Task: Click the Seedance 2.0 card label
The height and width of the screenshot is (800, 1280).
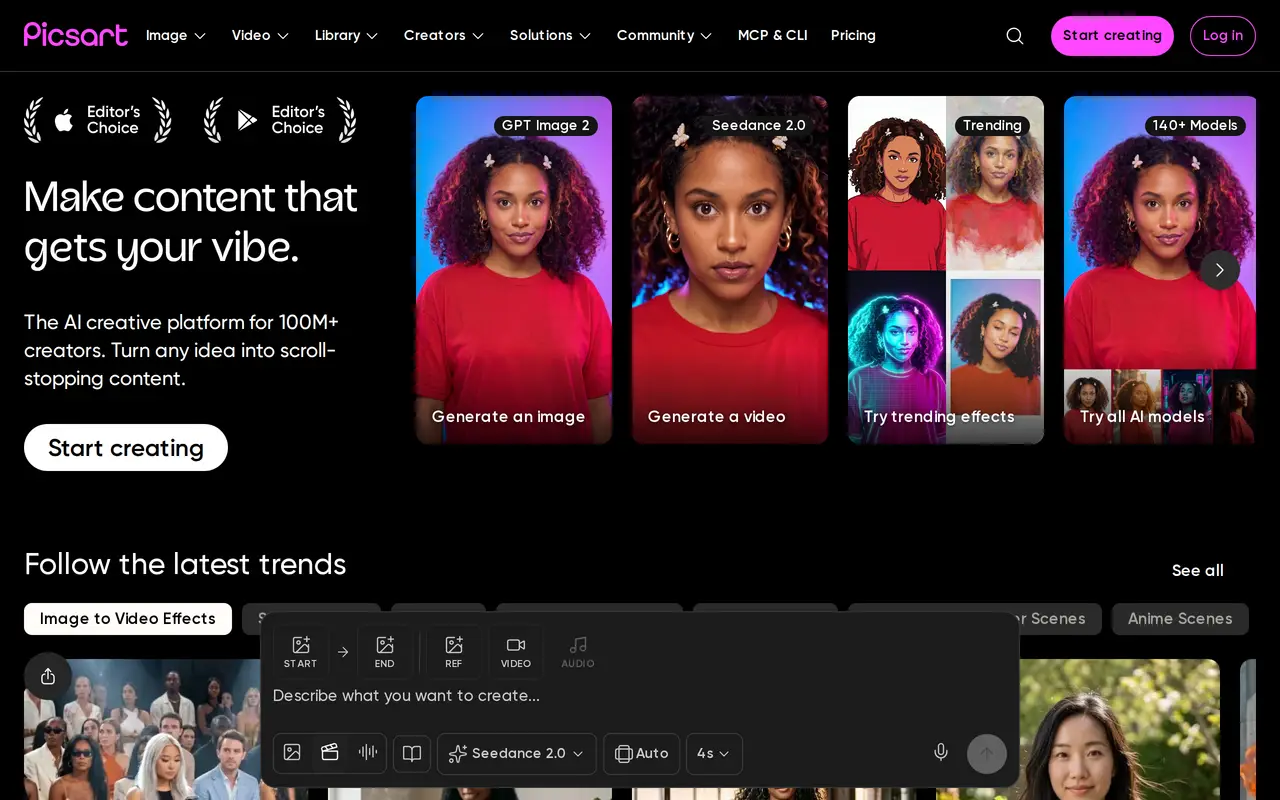Action: (x=759, y=126)
